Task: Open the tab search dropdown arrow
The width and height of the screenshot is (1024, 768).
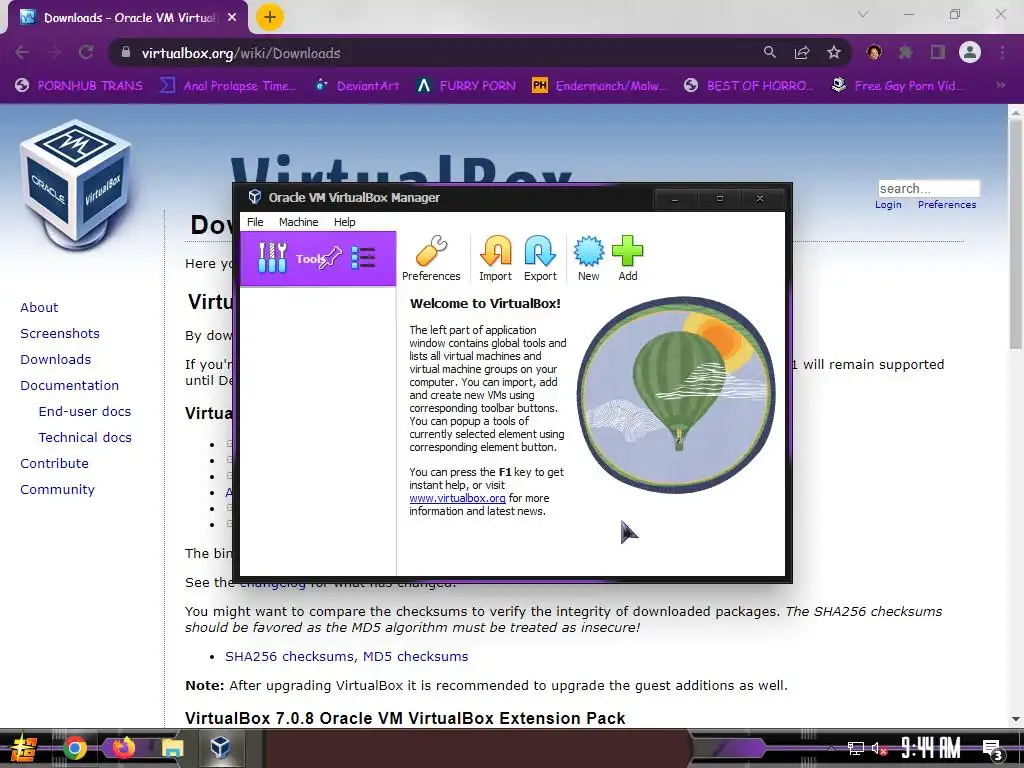Action: 863,14
